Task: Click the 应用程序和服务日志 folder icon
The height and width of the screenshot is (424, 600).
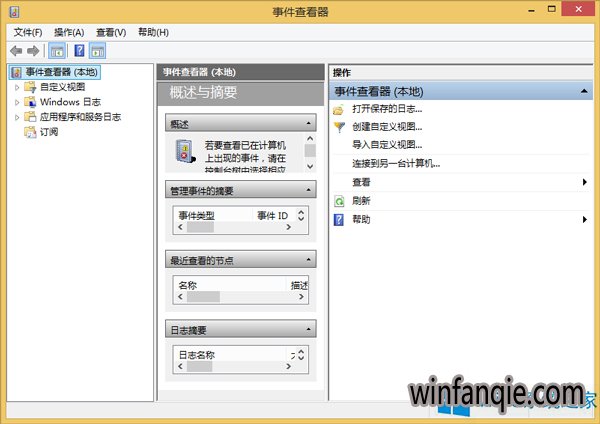Action: point(30,117)
